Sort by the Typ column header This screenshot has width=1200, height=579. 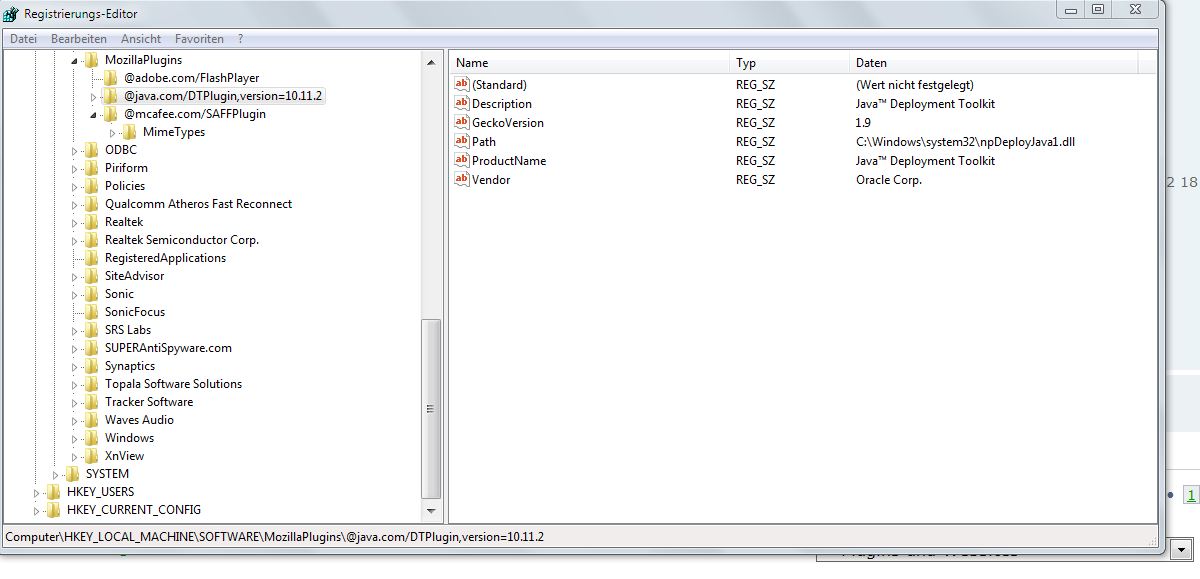pyautogui.click(x=790, y=63)
